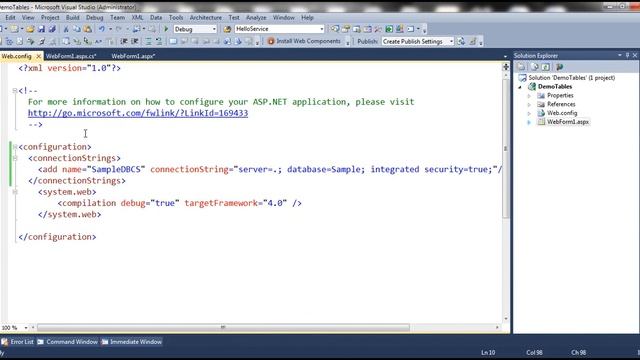
Task: Open the Debug configuration dropdown
Action: coord(214,29)
